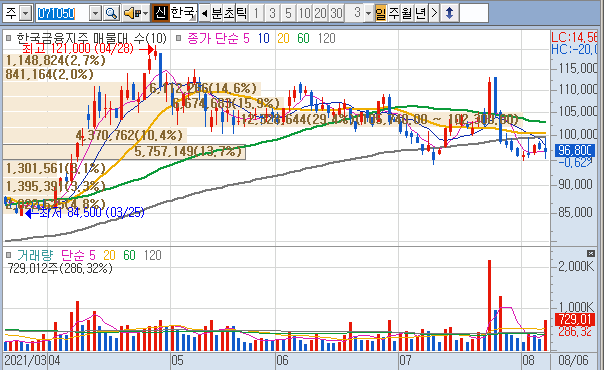Click the volume-at-price label 4,370,762(10.4%)
Image resolution: width=604 pixels, height=370 pixels.
129,136
